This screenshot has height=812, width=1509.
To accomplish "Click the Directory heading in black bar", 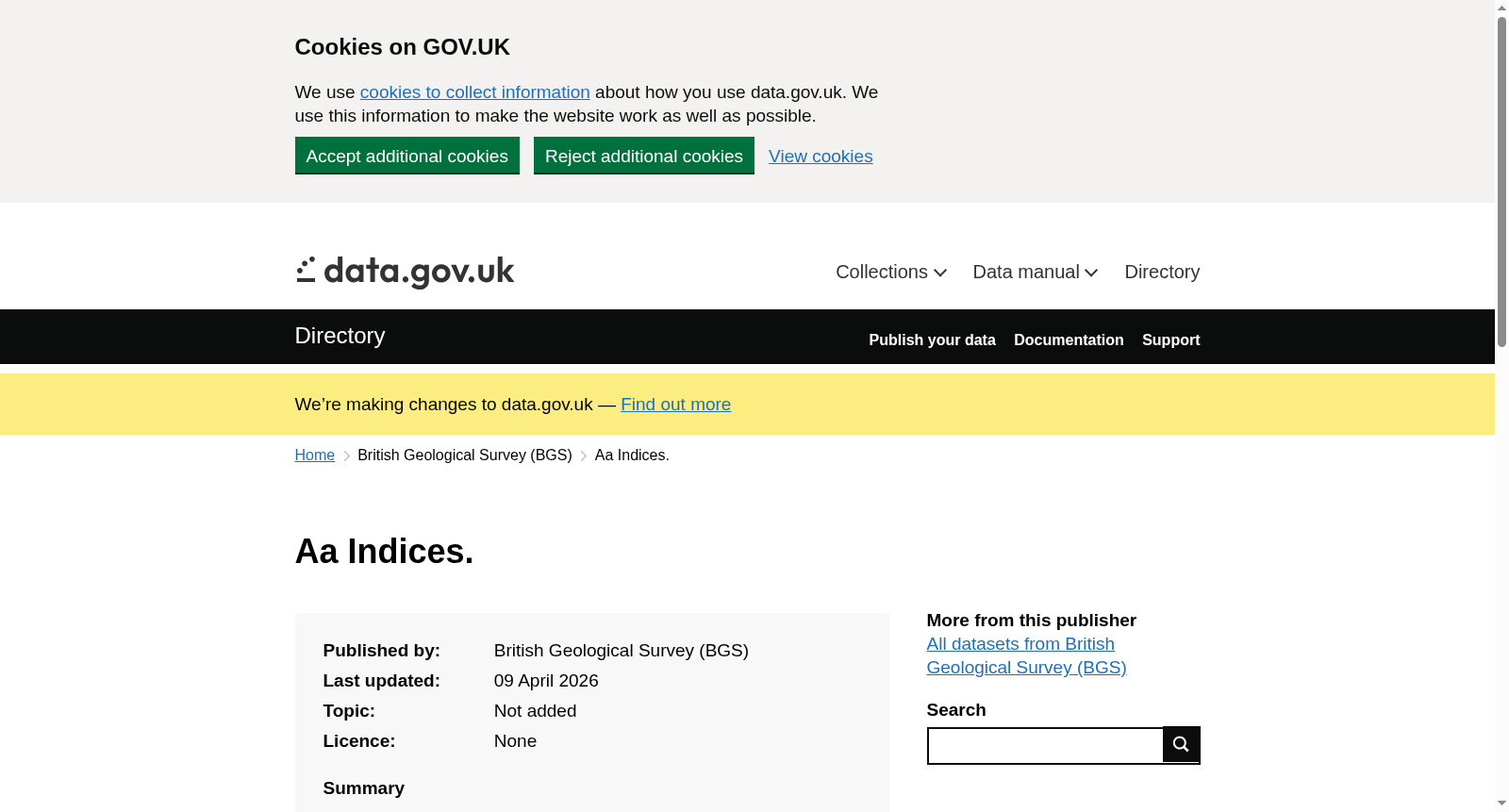I will tap(340, 336).
